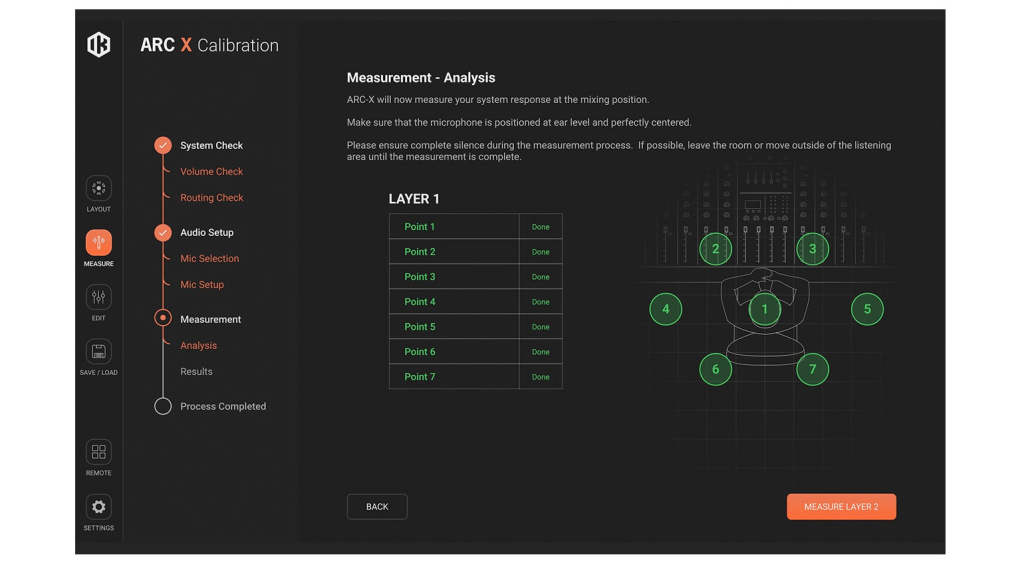Select the Measure sidebar icon
The image size is (1024, 565).
[x=99, y=243]
